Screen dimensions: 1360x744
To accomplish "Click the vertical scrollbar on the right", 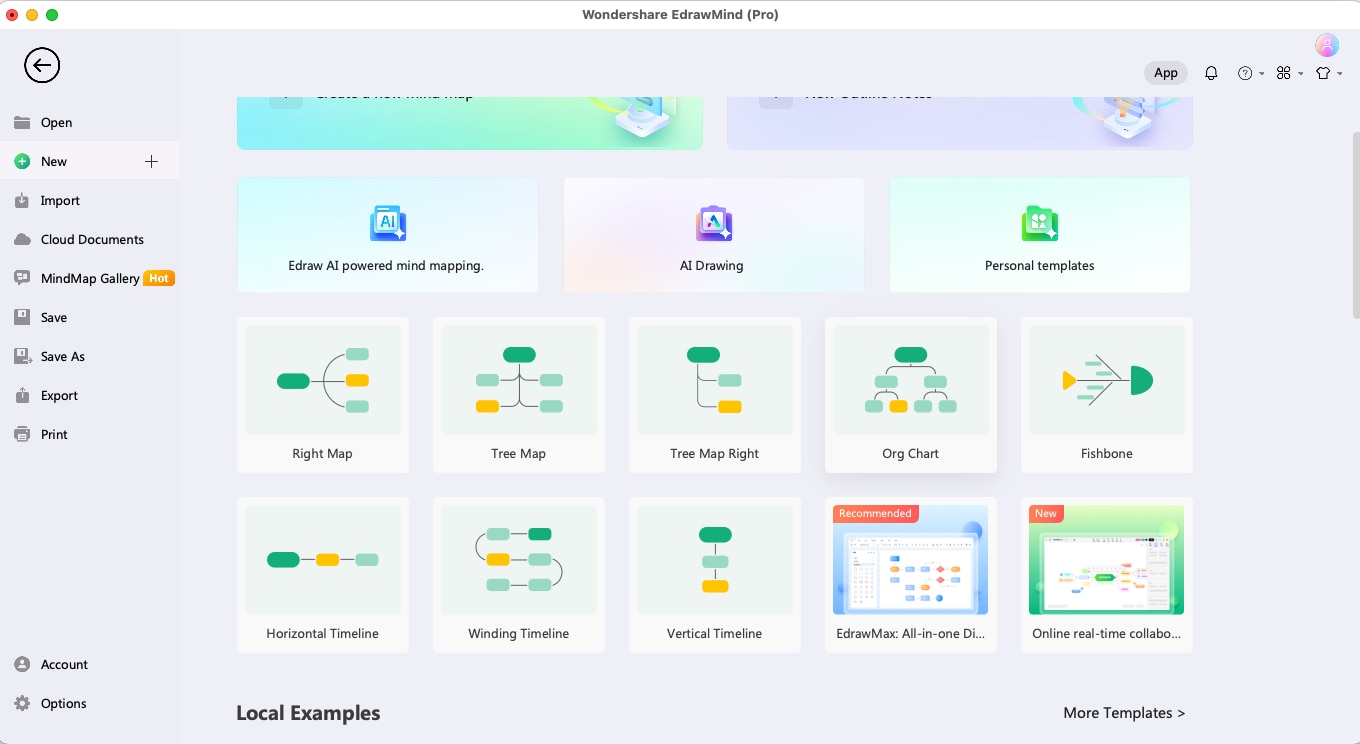I will coord(1355,225).
